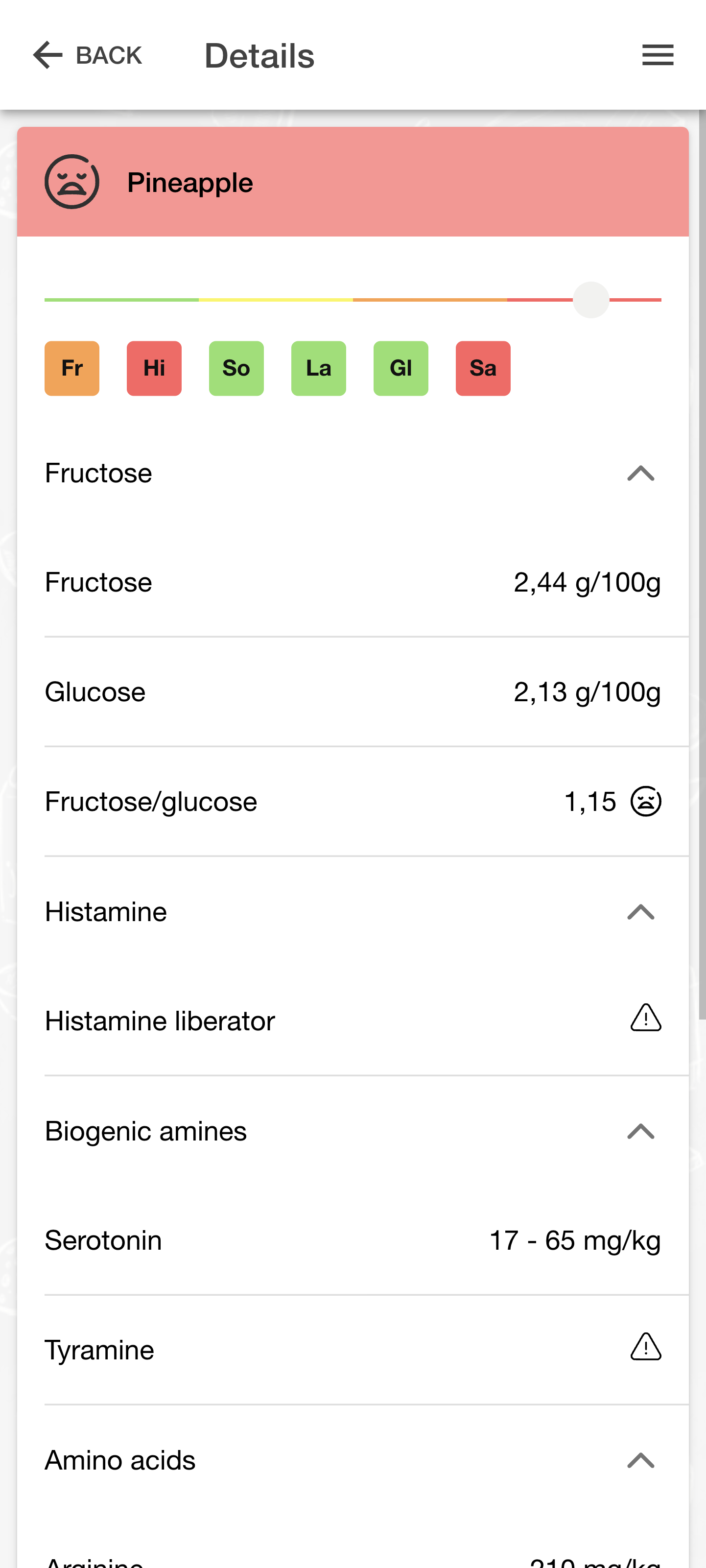Viewport: 706px width, 1568px height.
Task: Select the orange Fr fructose badge
Action: 72,368
